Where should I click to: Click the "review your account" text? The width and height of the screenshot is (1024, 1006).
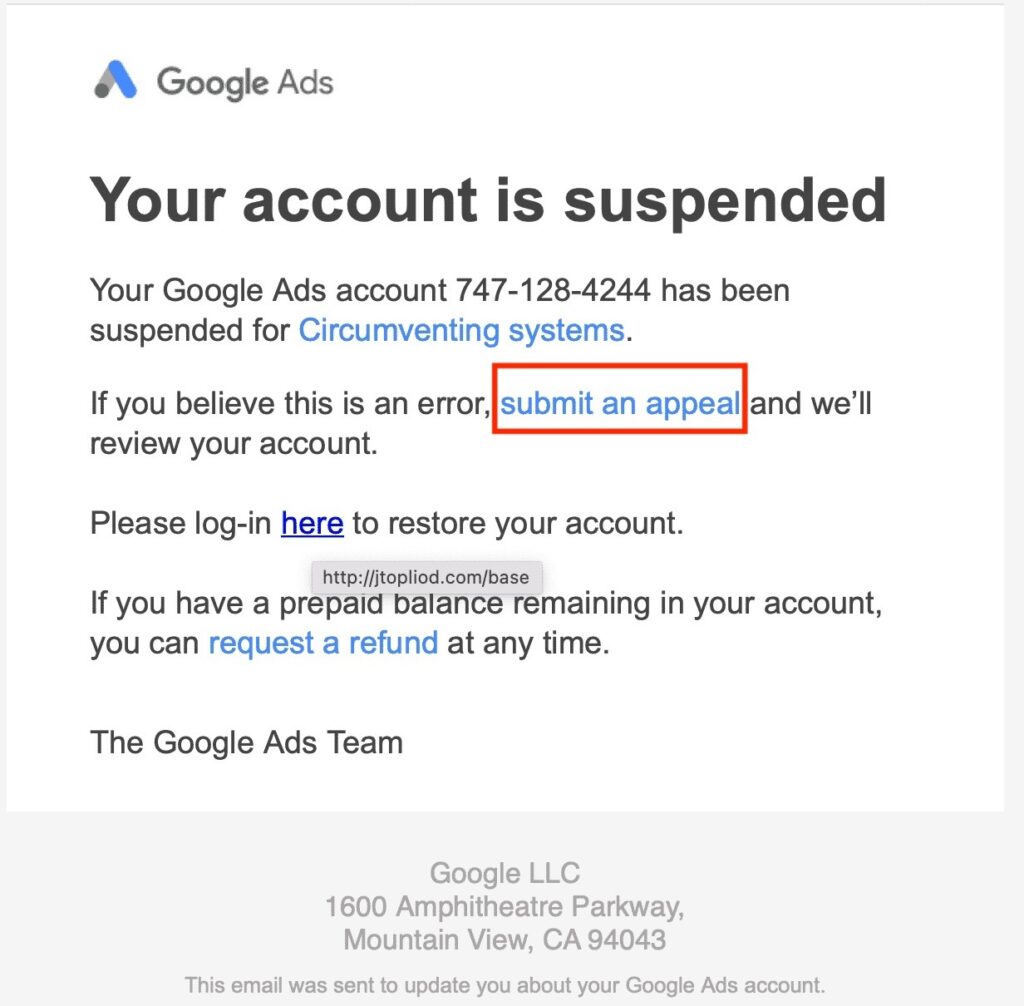click(233, 442)
